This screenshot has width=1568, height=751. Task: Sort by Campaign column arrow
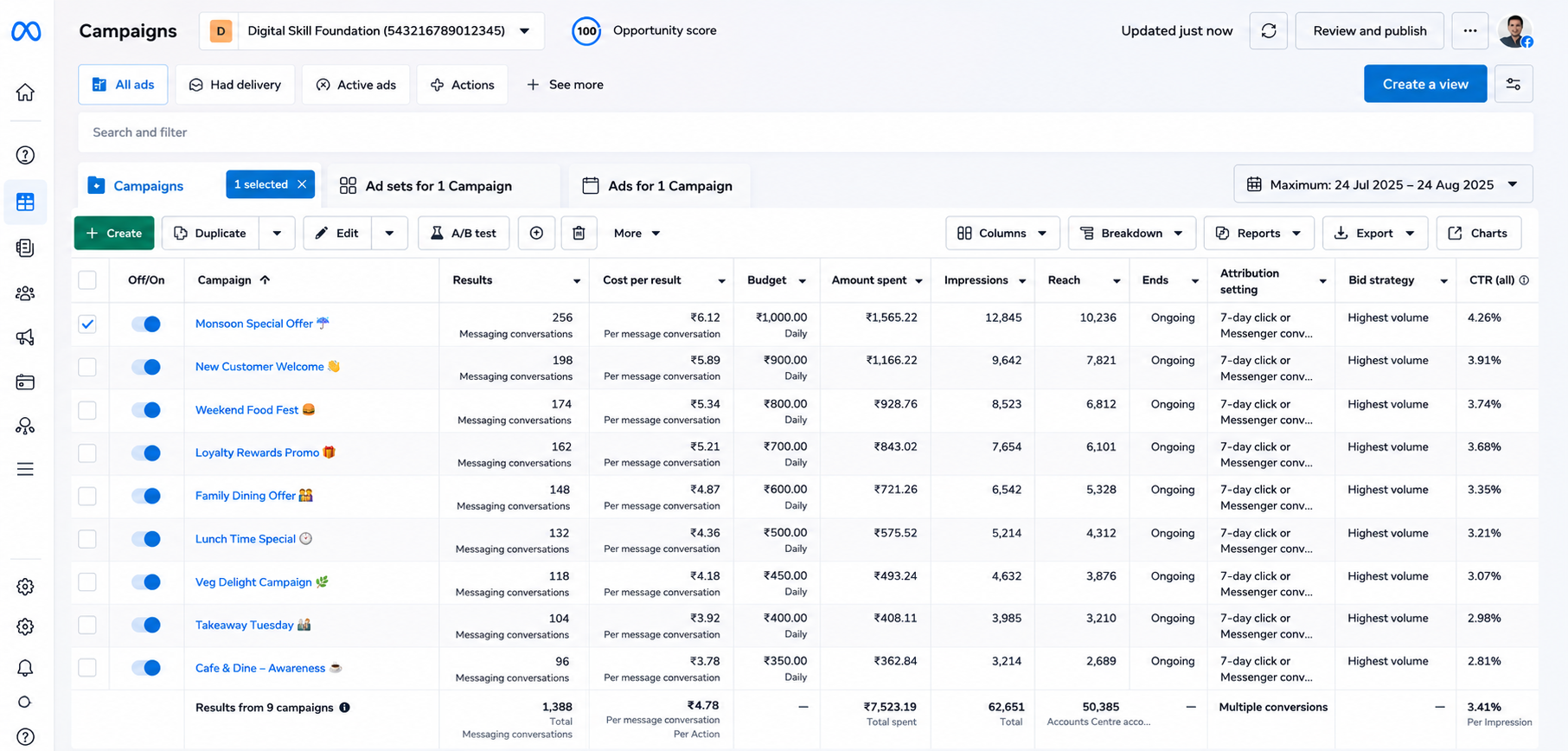266,279
